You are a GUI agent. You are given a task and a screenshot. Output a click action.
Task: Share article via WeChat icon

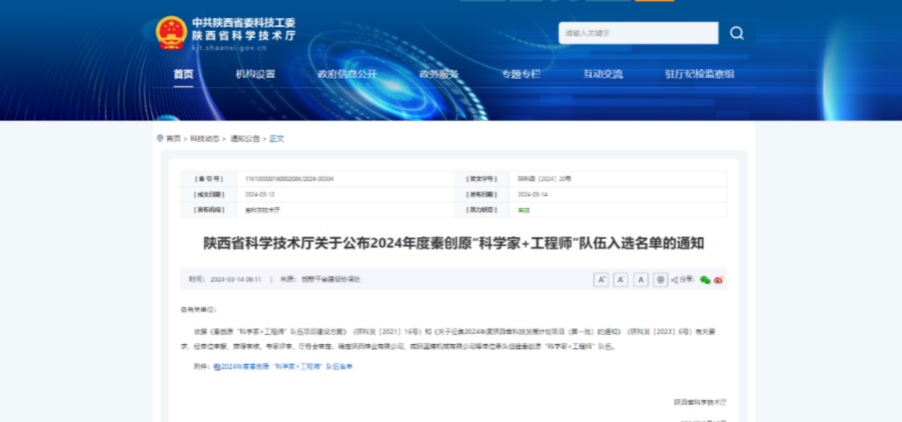click(705, 280)
